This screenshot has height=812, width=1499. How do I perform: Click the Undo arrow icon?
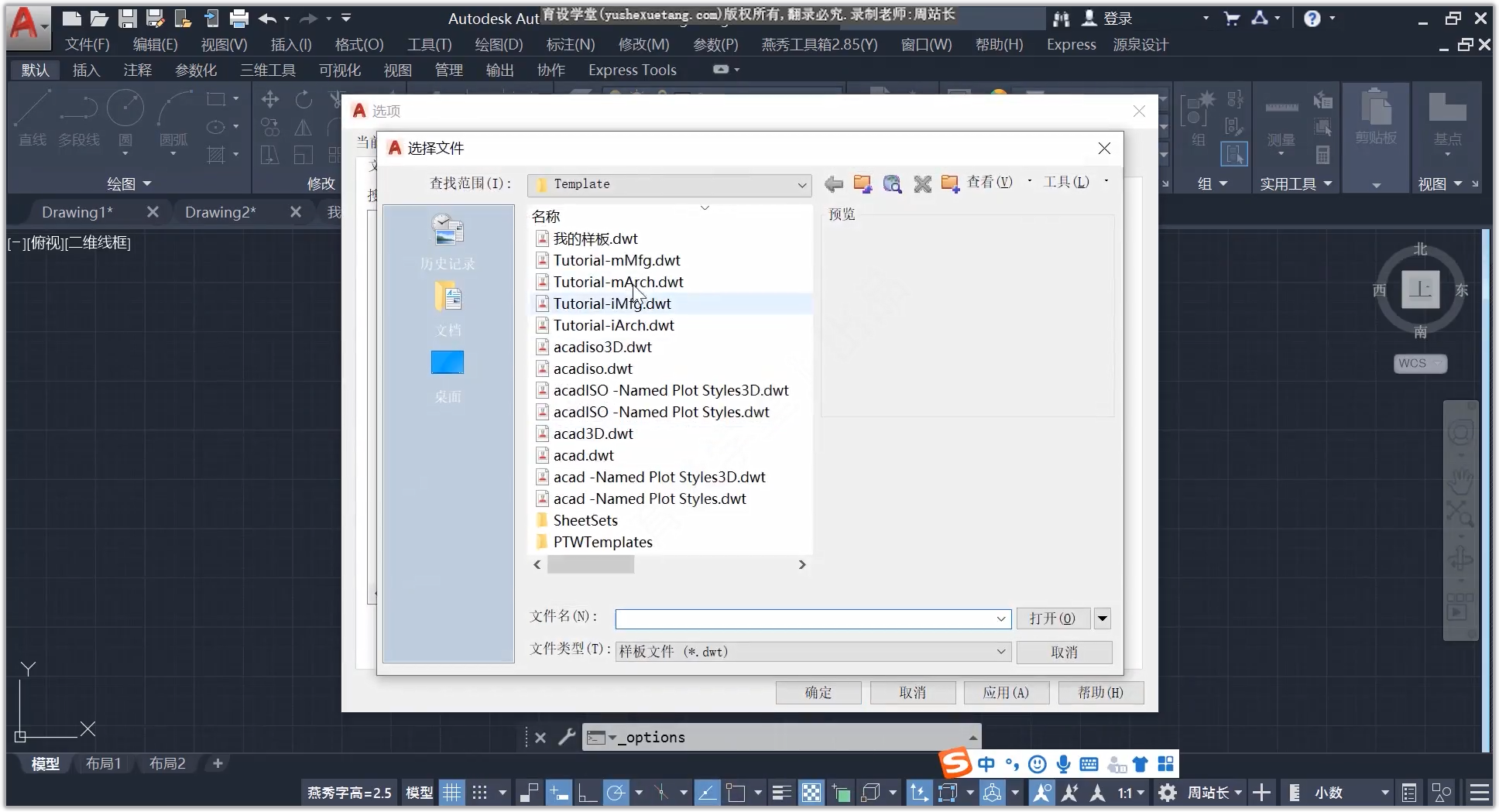268,18
